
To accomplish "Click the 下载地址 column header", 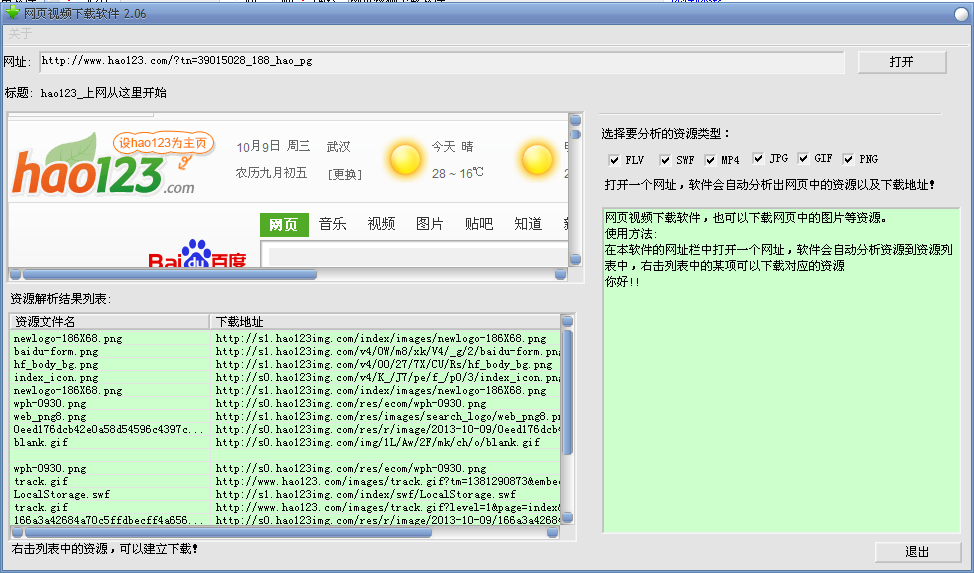I will coord(385,321).
